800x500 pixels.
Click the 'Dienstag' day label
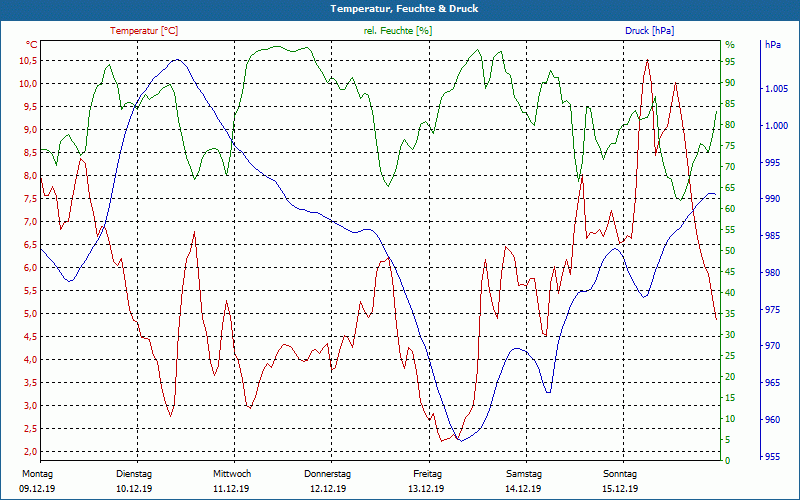134,473
